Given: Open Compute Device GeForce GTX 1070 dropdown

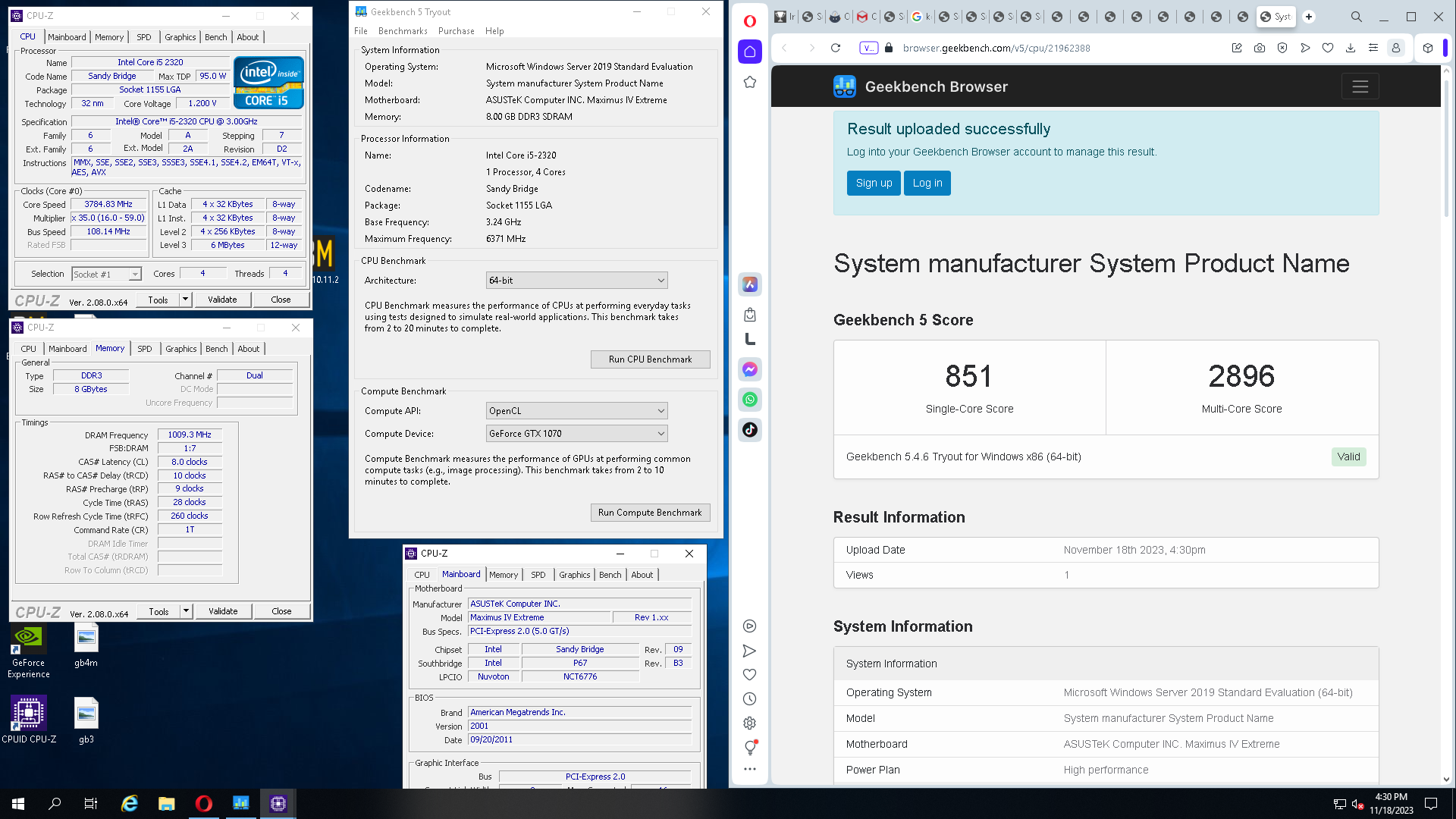Looking at the screenshot, I should [x=576, y=434].
